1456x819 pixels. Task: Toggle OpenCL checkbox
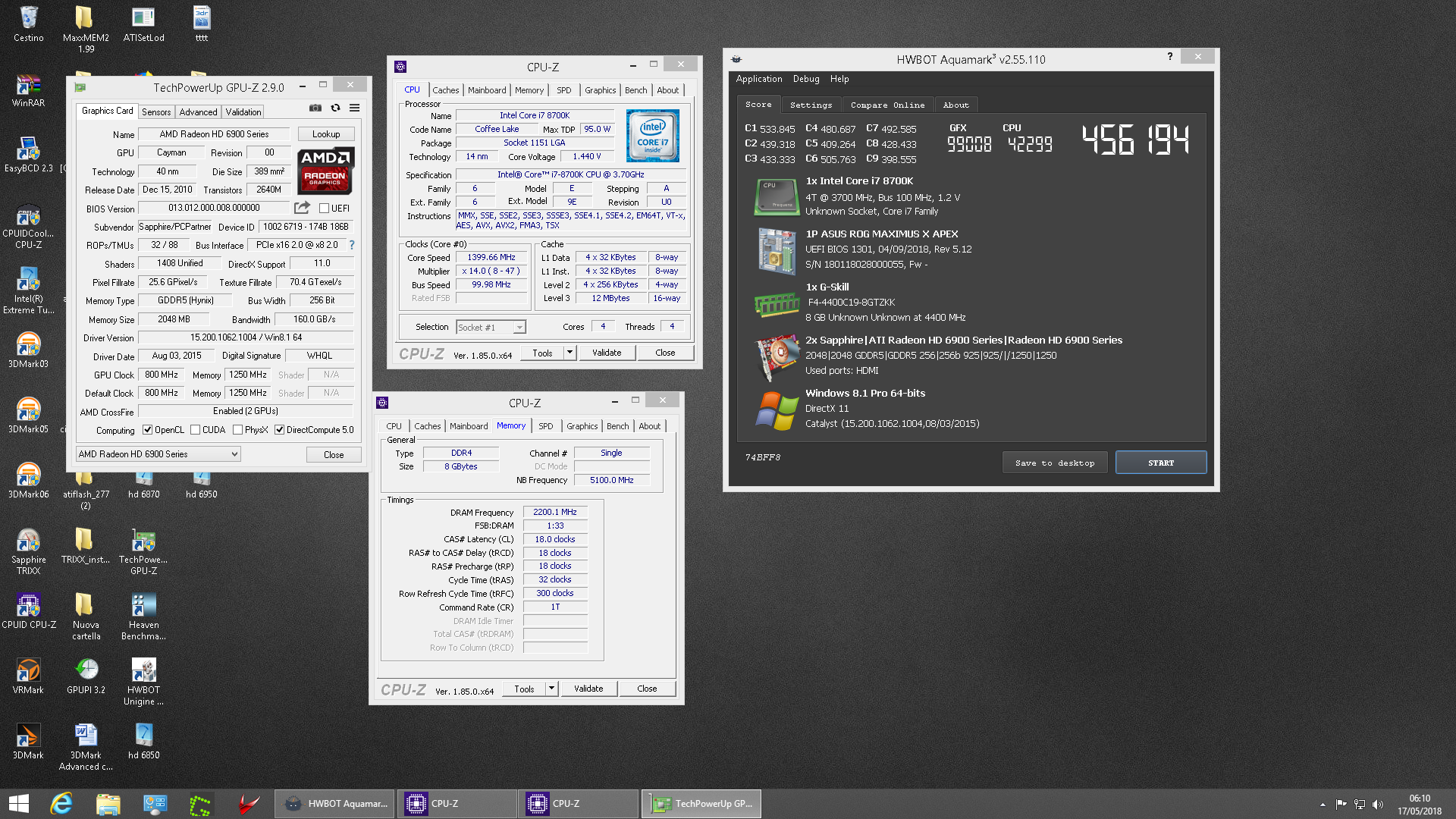(147, 430)
